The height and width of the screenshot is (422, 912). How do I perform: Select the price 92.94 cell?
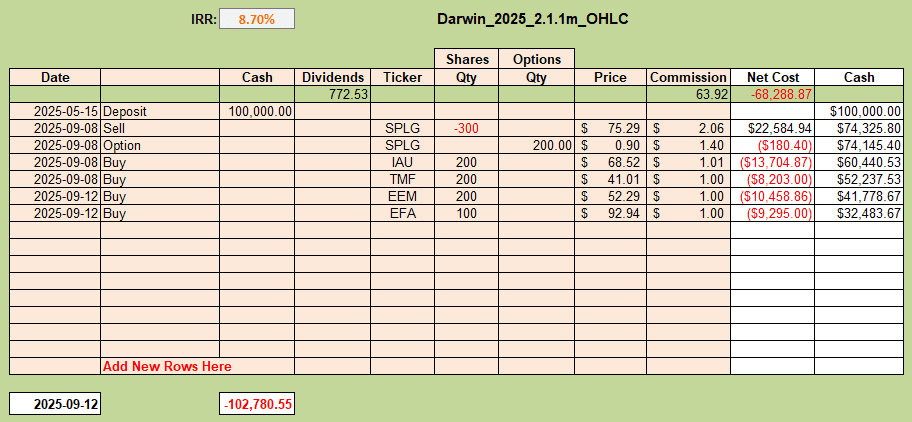pyautogui.click(x=611, y=213)
